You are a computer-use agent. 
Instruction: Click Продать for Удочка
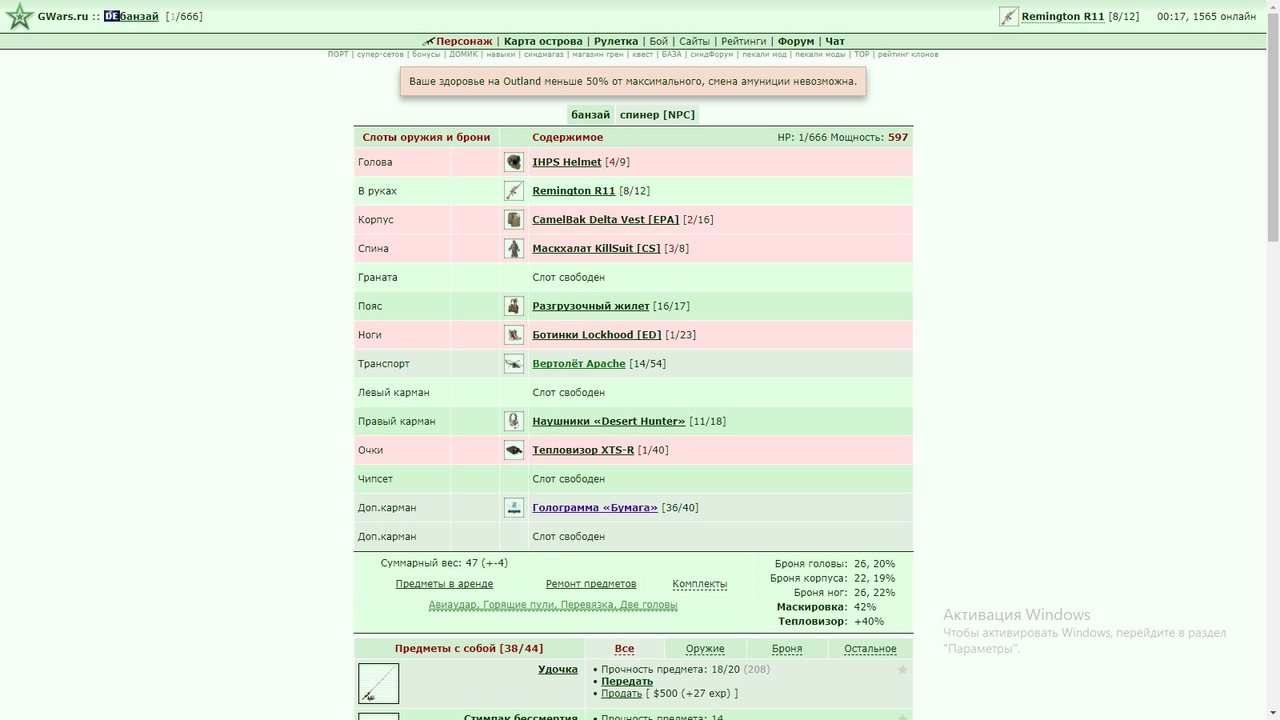click(622, 694)
